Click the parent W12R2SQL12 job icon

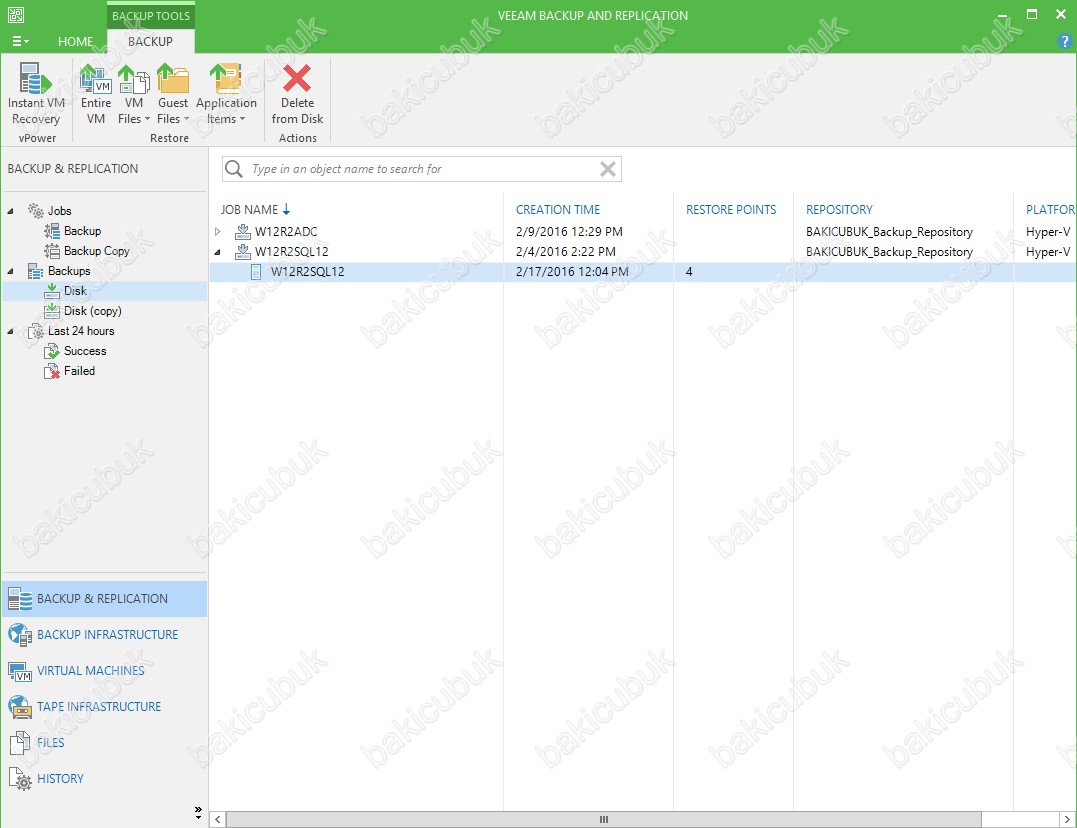coord(243,251)
